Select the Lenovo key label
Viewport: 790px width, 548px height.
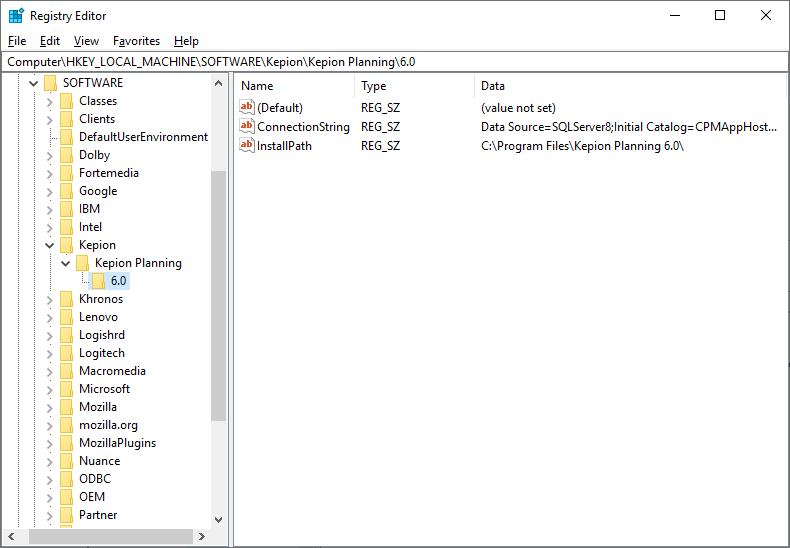98,317
